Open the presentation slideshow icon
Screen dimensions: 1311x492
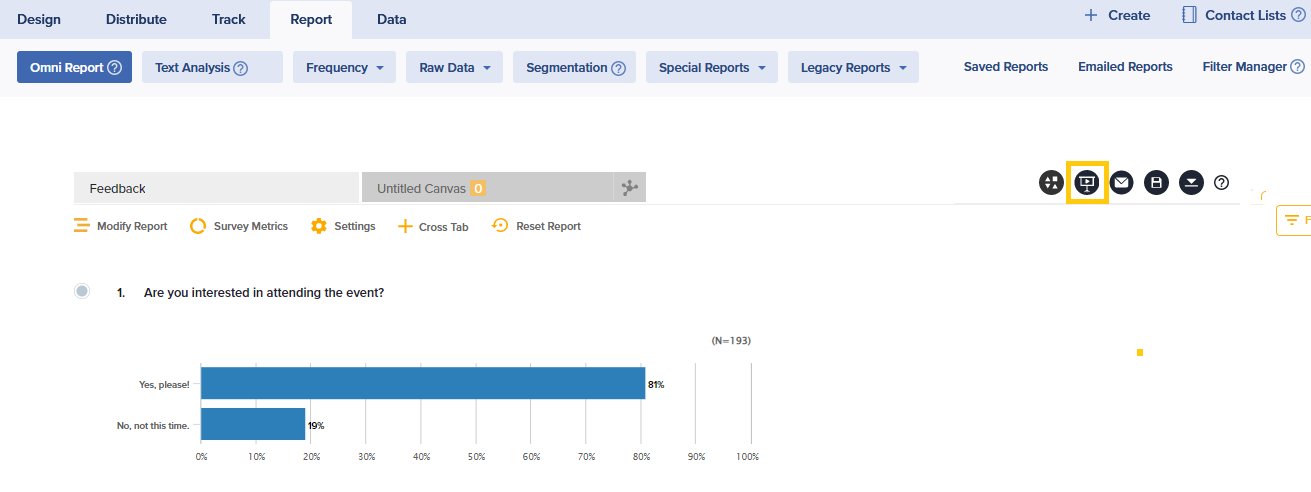pyautogui.click(x=1086, y=183)
